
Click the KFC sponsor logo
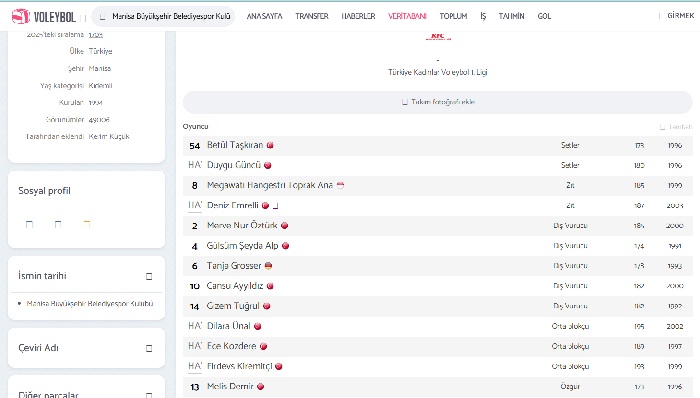(x=438, y=36)
